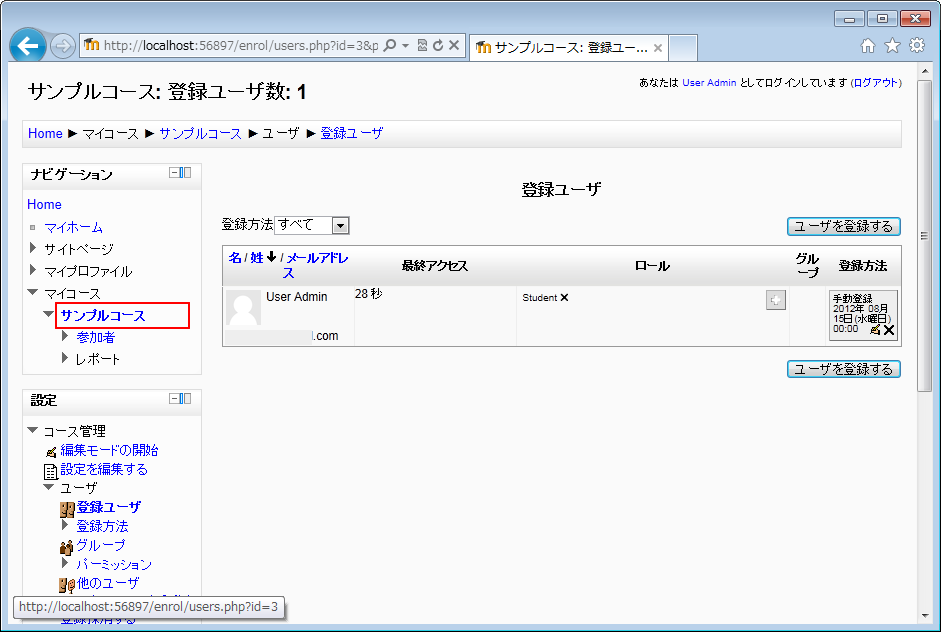Click the ログアウト link
This screenshot has height=632, width=942.
(x=875, y=83)
